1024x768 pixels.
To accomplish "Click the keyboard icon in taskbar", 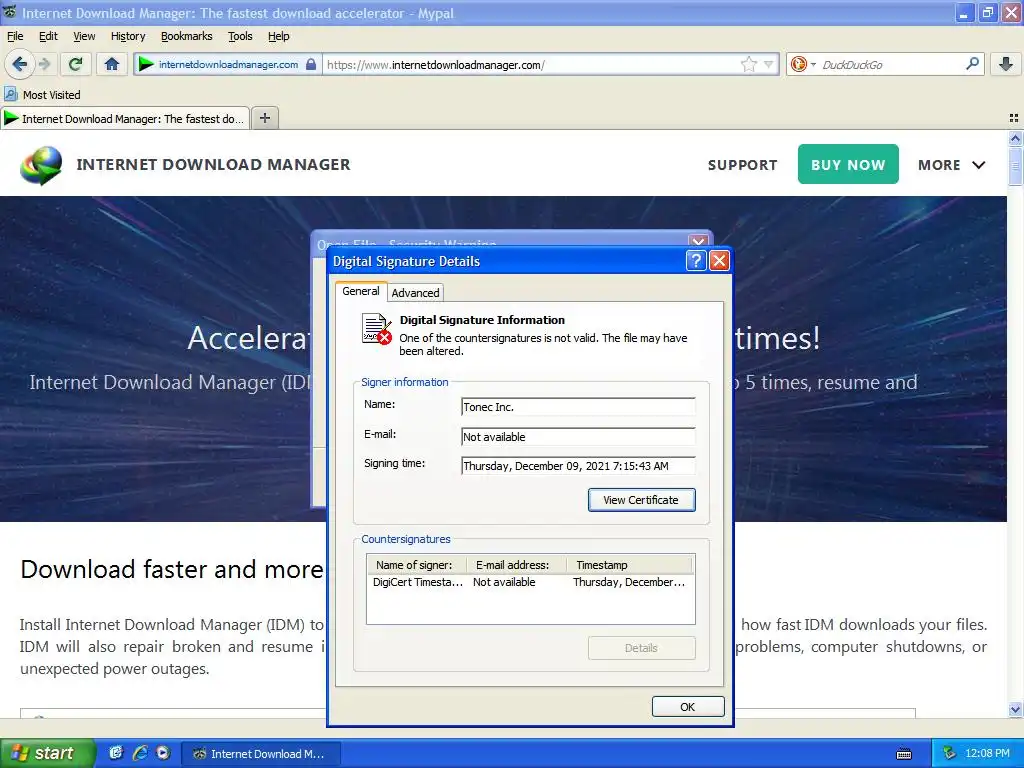I will [x=904, y=754].
